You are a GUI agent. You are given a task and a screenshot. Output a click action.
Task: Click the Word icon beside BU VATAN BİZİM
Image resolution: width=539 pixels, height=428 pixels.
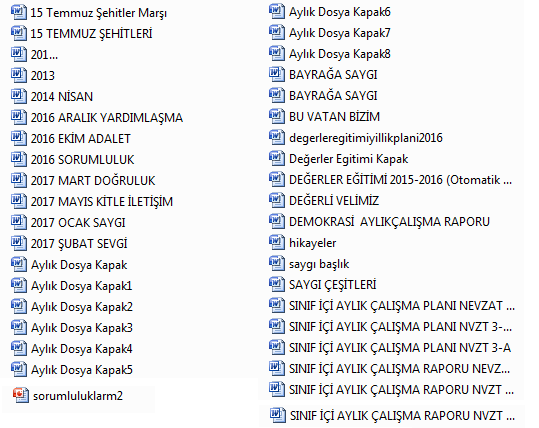click(277, 117)
